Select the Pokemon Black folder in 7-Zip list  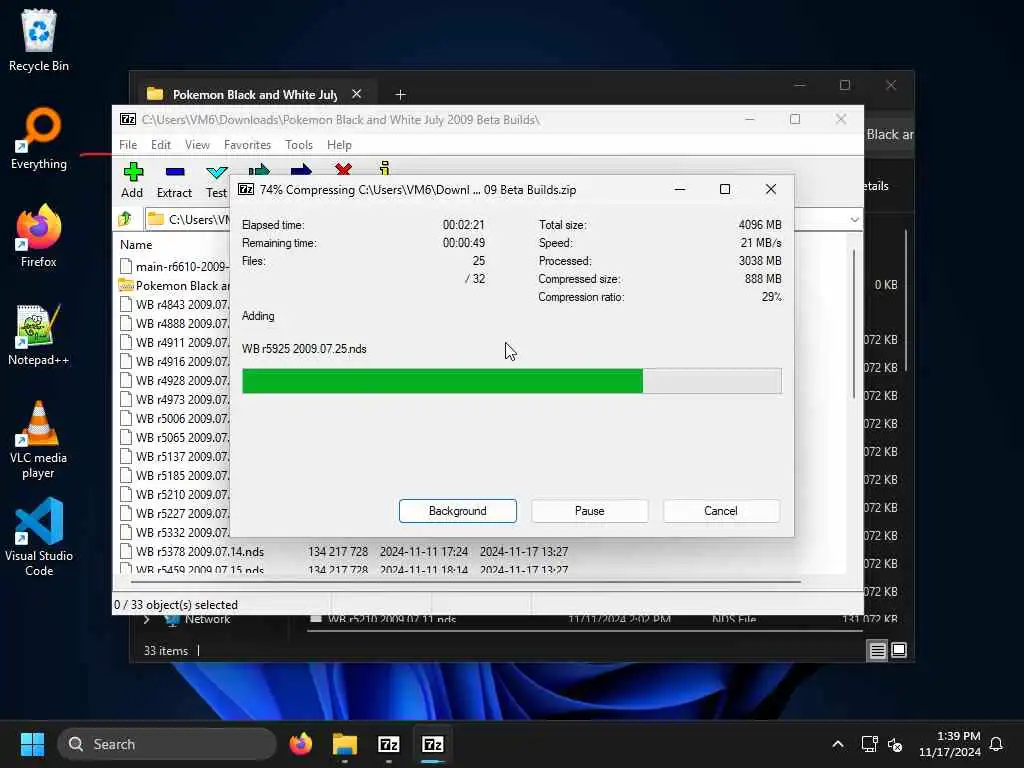coord(174,285)
